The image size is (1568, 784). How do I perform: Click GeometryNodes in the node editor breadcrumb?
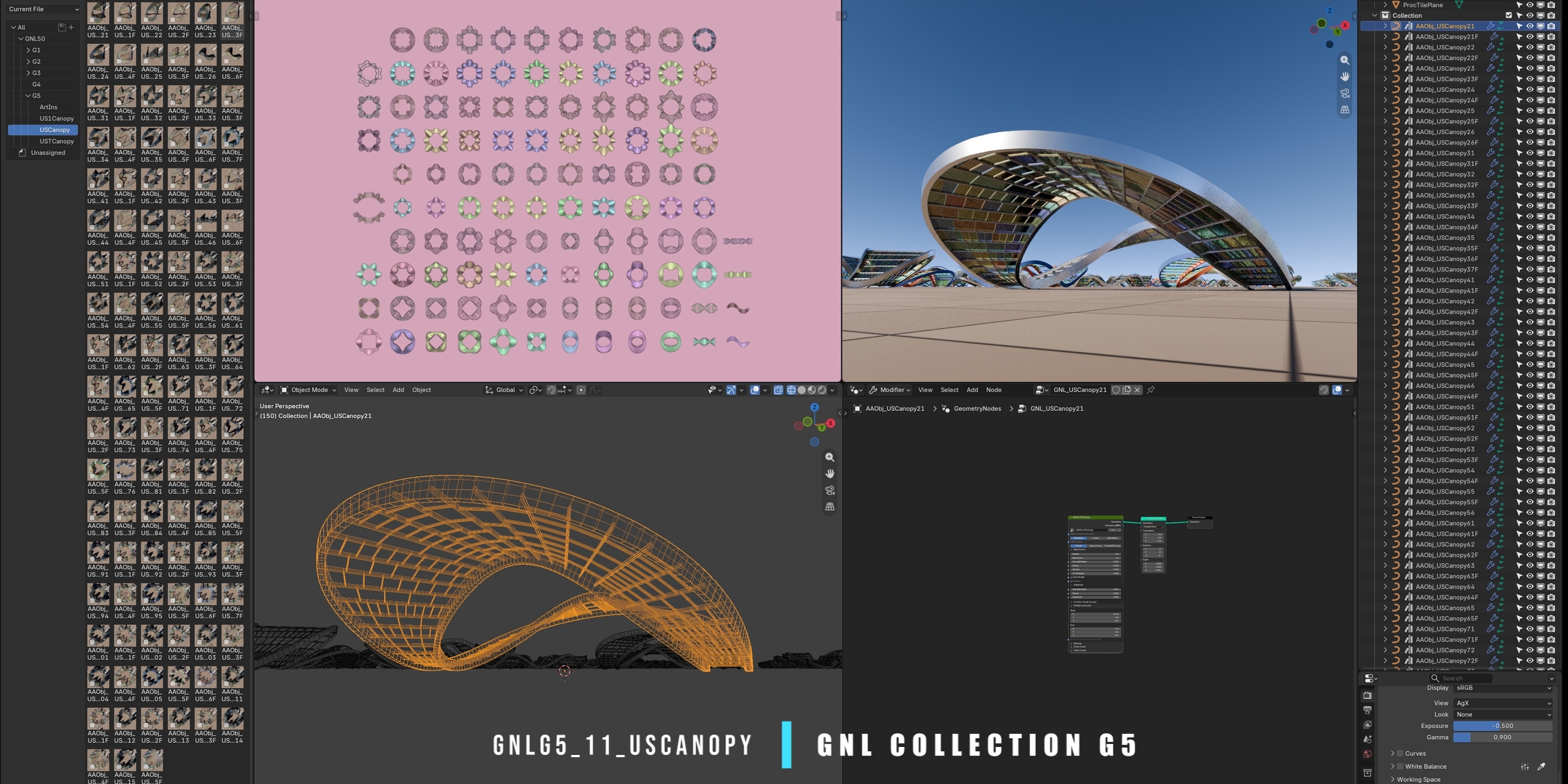tap(977, 409)
